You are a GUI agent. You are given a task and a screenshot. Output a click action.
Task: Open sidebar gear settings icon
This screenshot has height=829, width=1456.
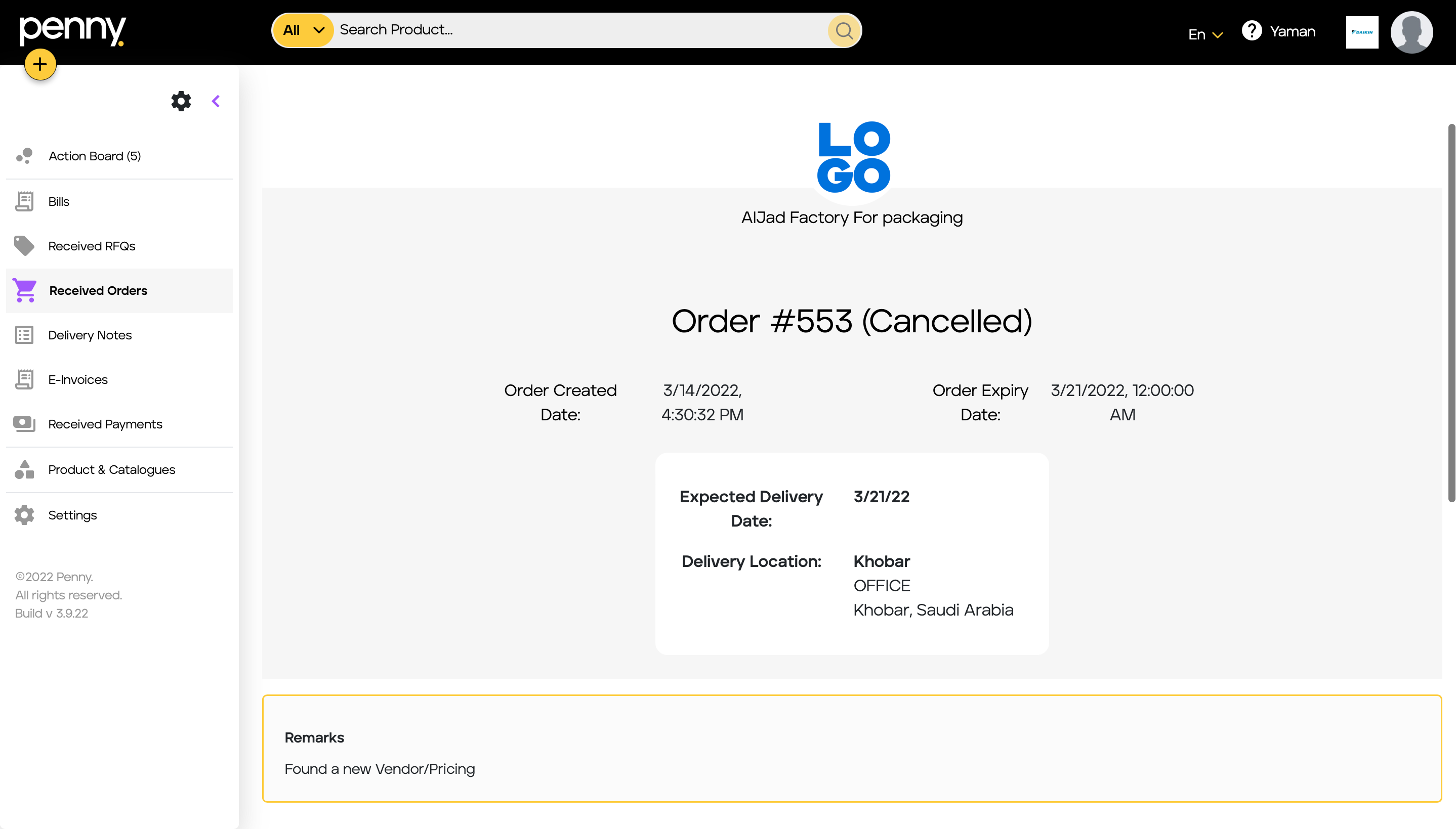(x=181, y=101)
